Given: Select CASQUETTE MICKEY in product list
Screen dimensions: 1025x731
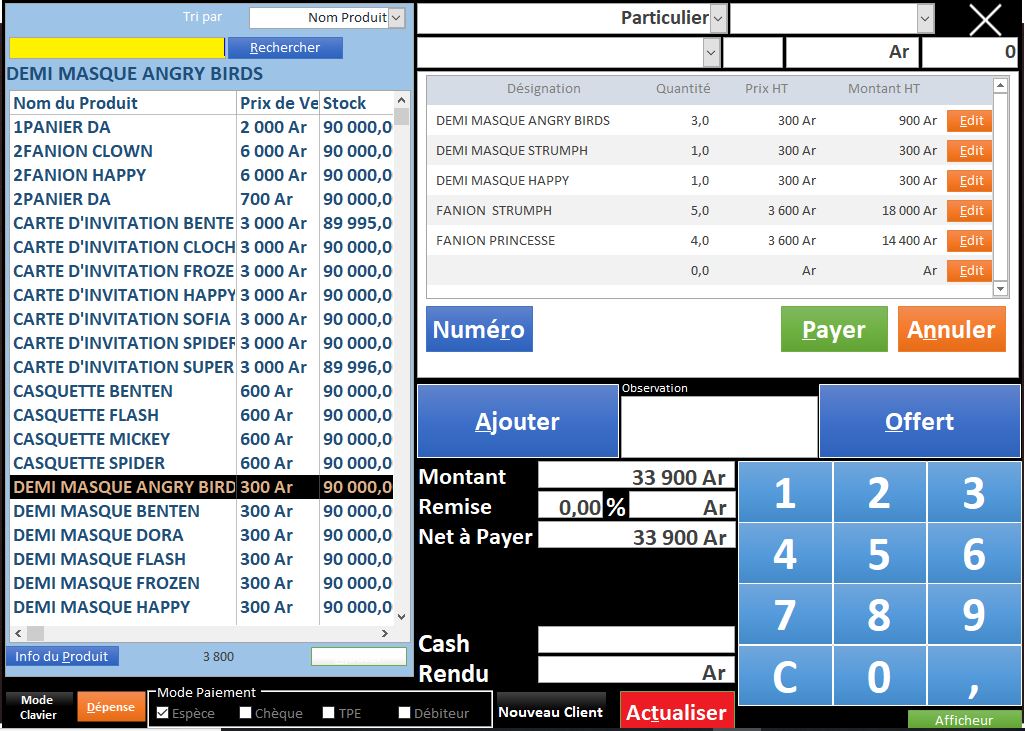Looking at the screenshot, I should tap(92, 439).
